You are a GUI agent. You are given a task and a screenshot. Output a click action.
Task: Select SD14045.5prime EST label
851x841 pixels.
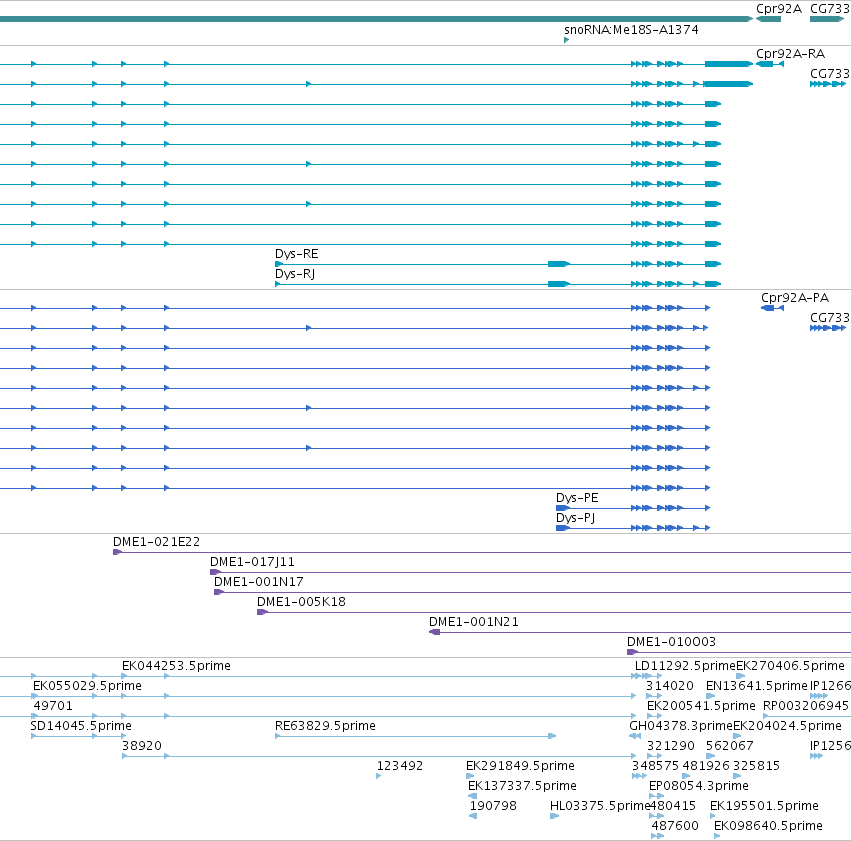click(81, 725)
